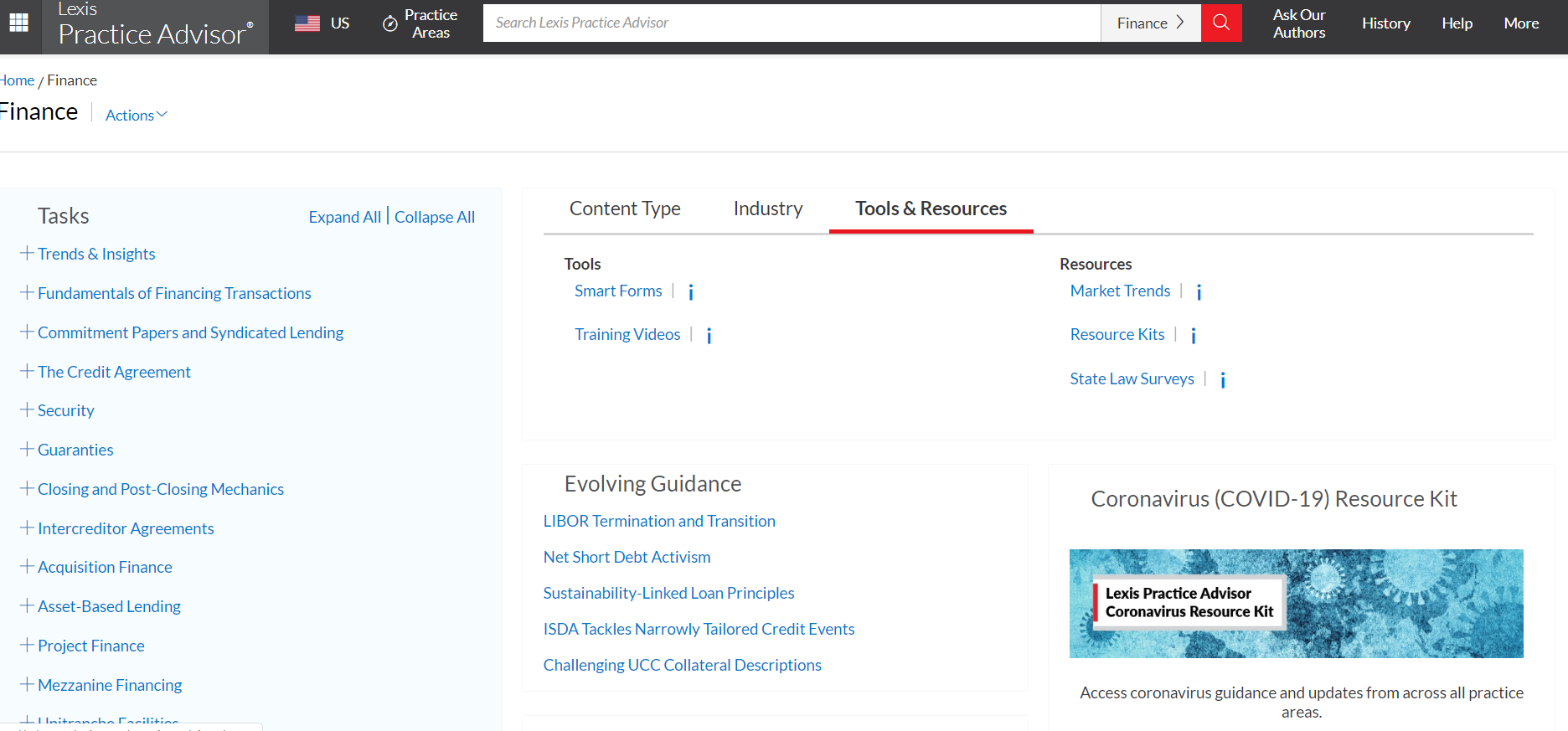Open State Law Surveys link

point(1132,378)
